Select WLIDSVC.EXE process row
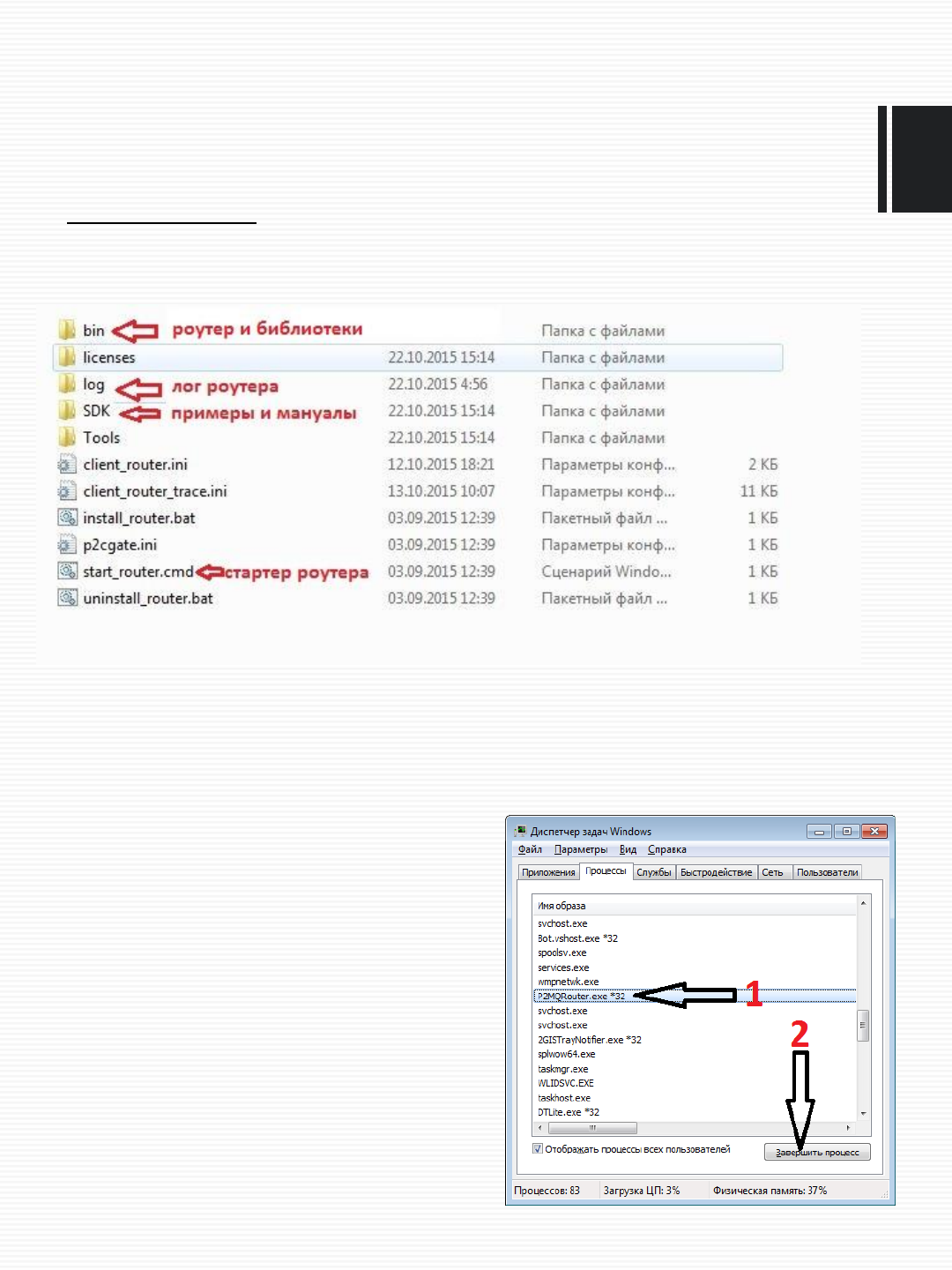 [695, 1083]
